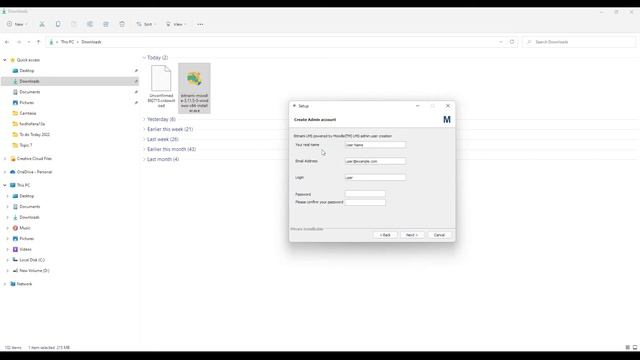The width and height of the screenshot is (640, 360).
Task: Click Cancel in the Setup dialog
Action: [439, 235]
